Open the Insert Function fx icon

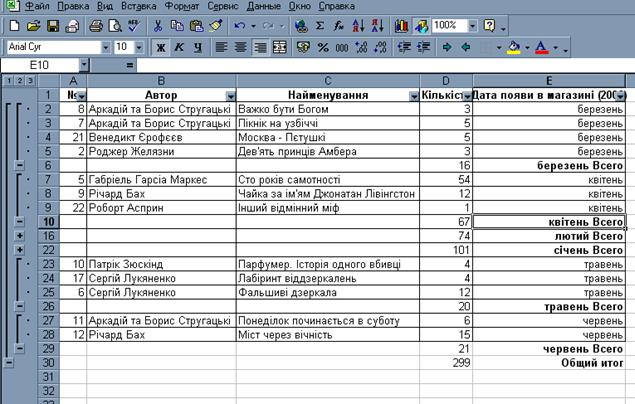(339, 26)
